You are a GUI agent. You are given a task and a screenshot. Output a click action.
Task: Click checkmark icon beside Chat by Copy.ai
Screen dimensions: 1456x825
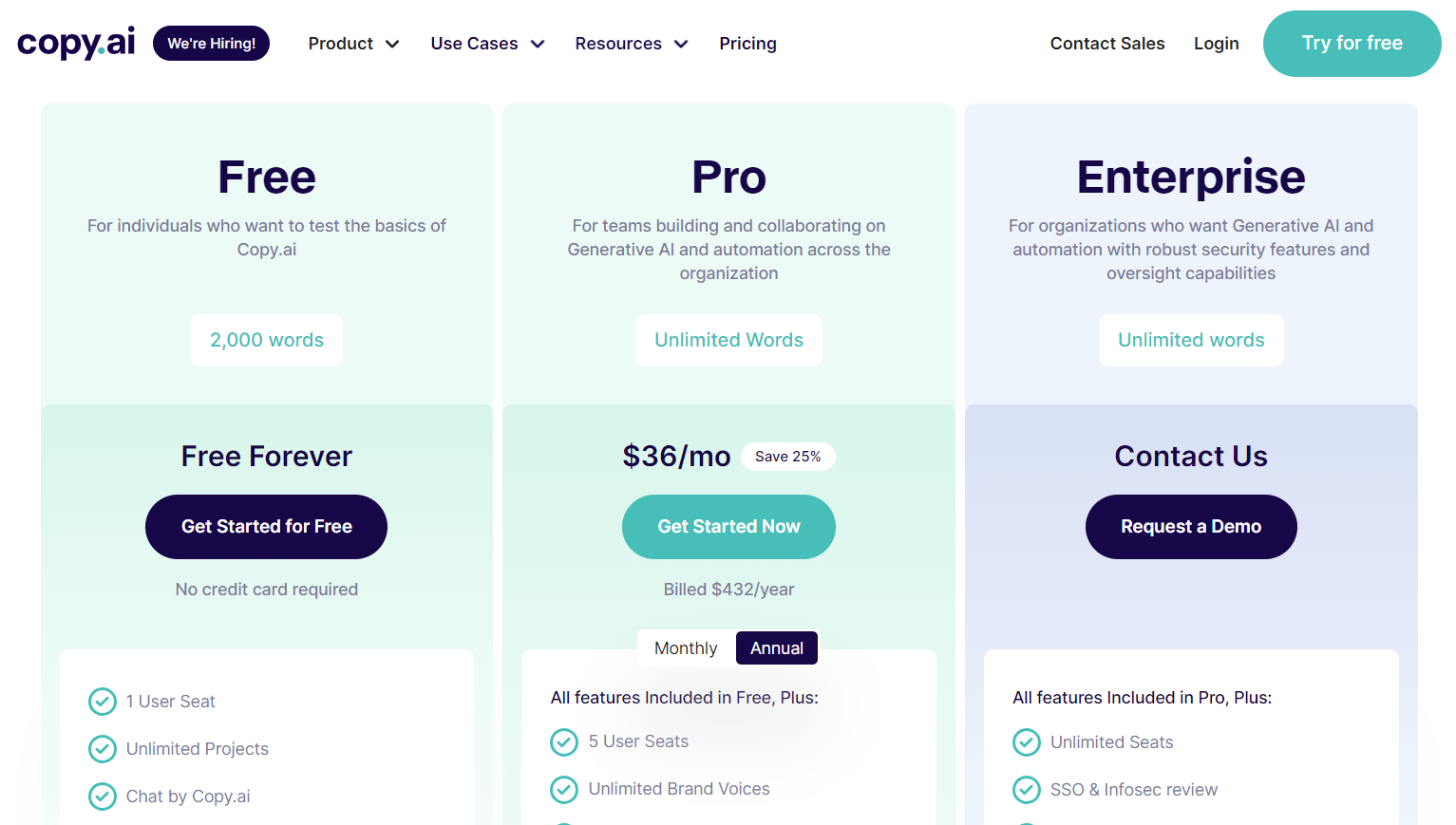click(103, 797)
